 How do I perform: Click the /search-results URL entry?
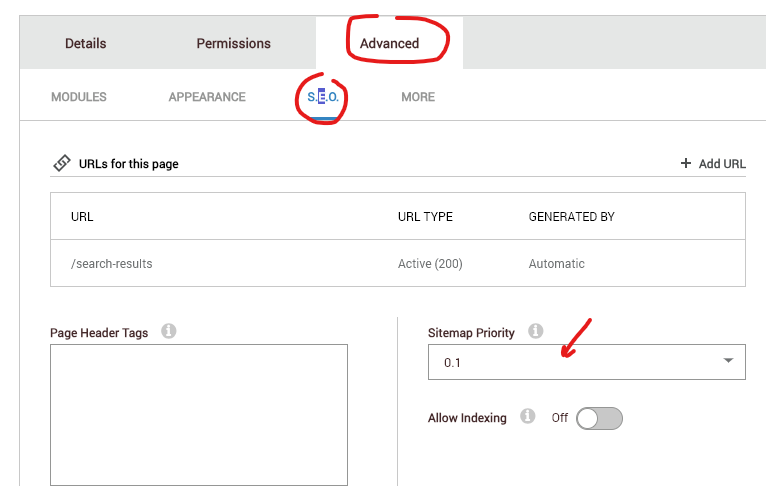click(112, 264)
